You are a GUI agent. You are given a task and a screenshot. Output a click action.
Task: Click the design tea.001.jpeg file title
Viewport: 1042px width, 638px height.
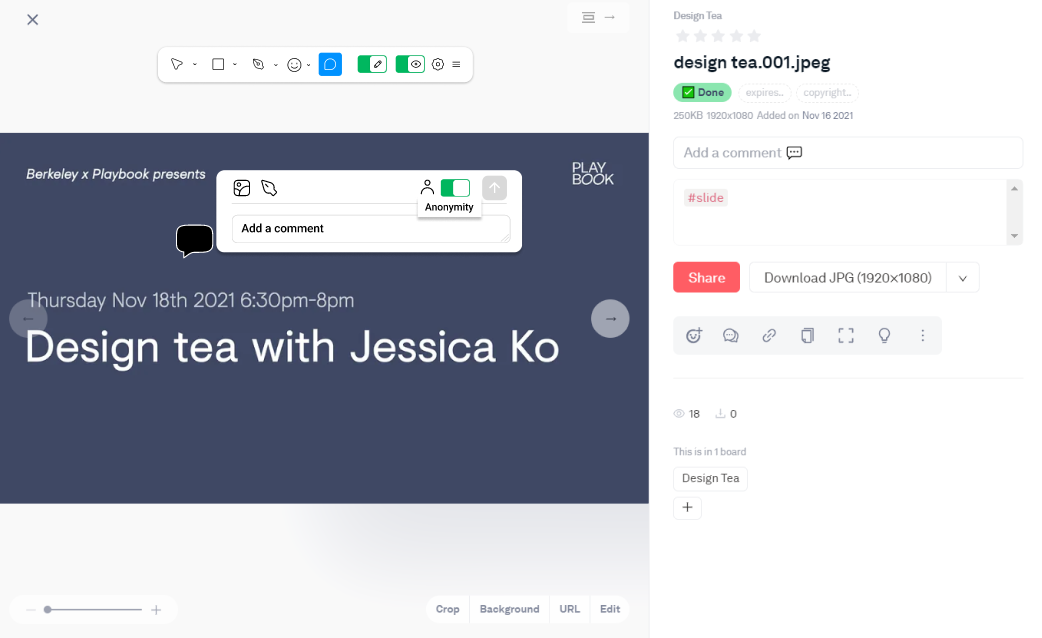752,62
